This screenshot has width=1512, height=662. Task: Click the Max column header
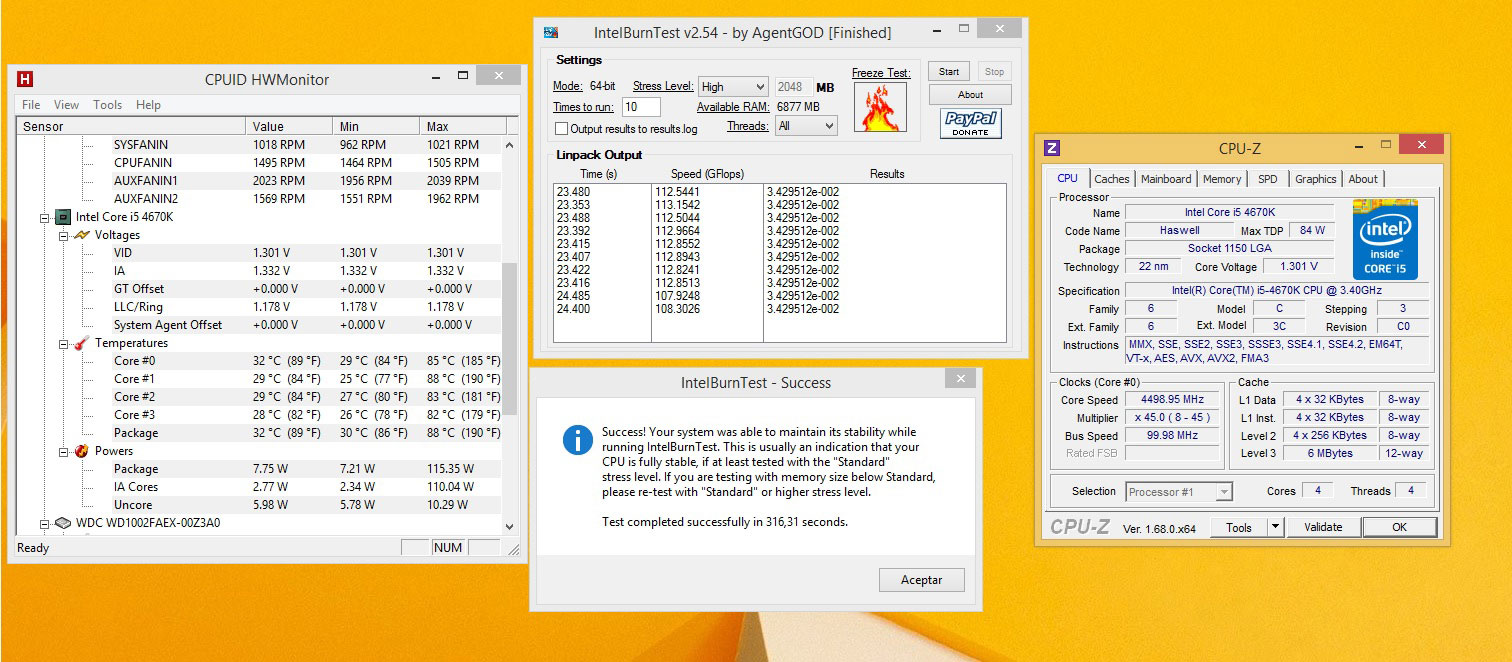point(464,127)
